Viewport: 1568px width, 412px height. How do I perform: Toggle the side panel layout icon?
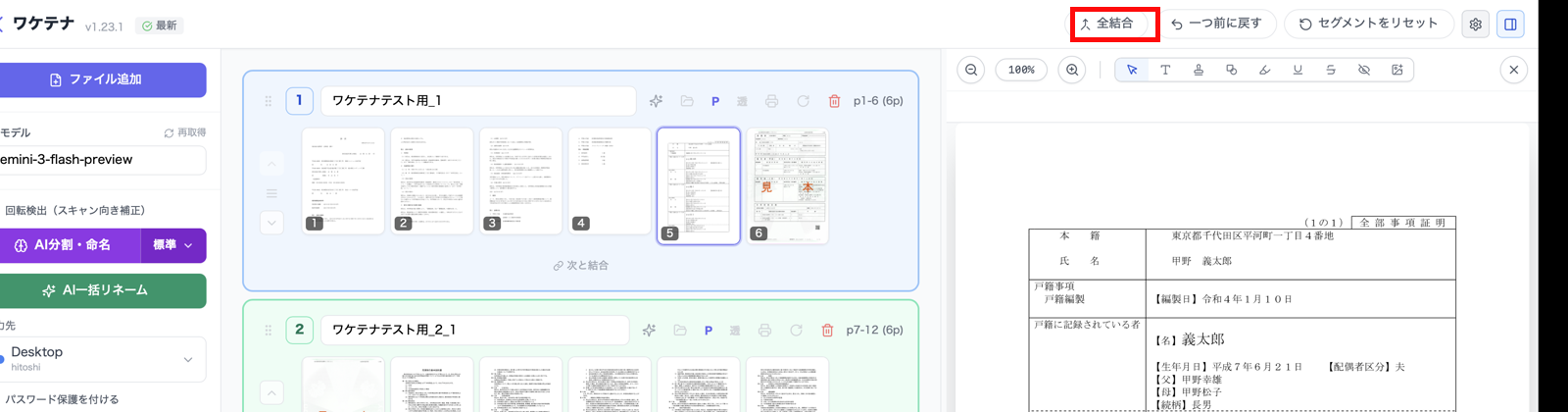click(x=1511, y=25)
